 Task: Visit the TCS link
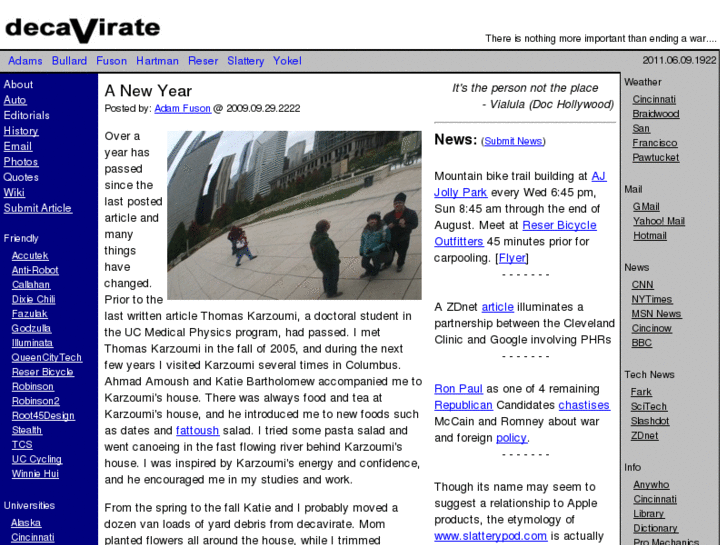22,444
